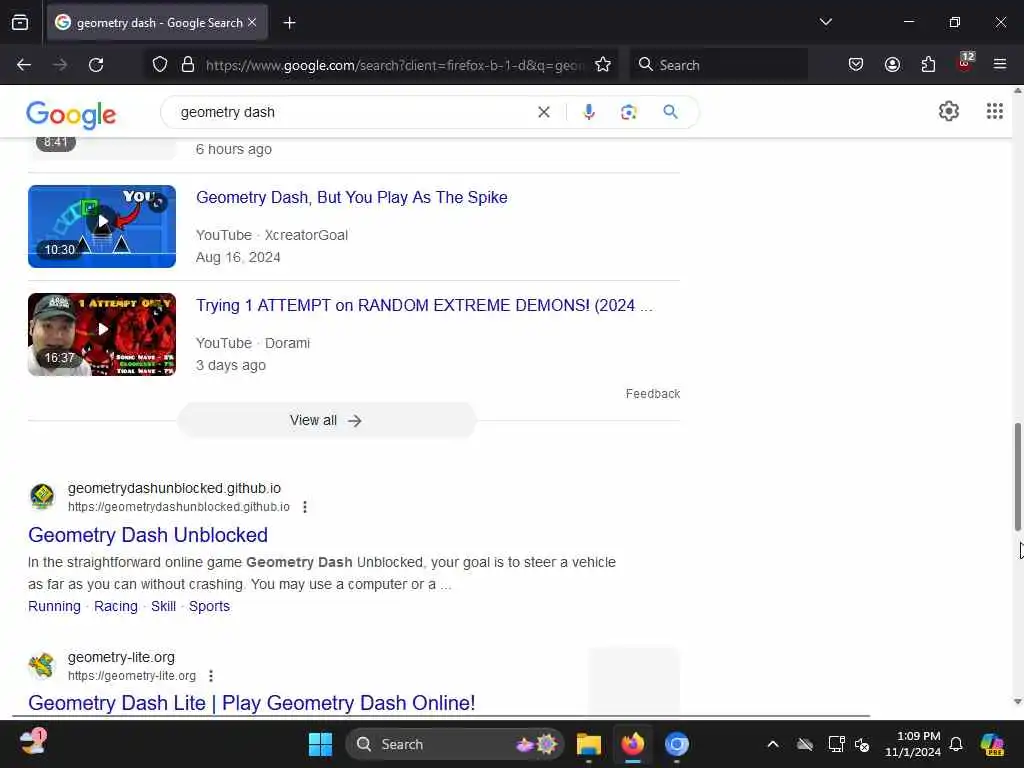
Task: Click YouTube XcreatorGoal source text
Action: [x=272, y=235]
